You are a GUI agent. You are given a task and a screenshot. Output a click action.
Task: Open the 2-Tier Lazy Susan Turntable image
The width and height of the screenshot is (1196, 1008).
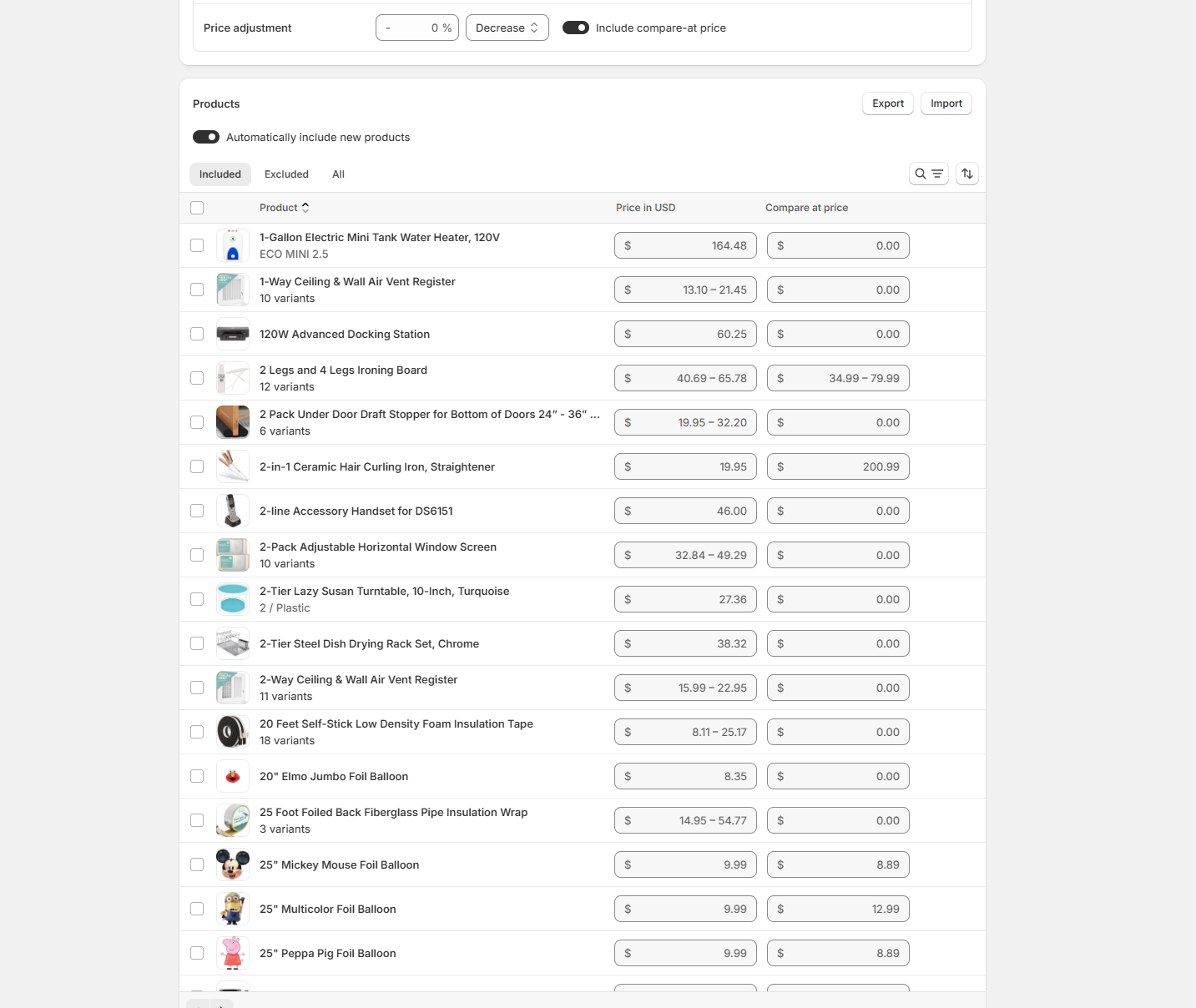coord(233,599)
